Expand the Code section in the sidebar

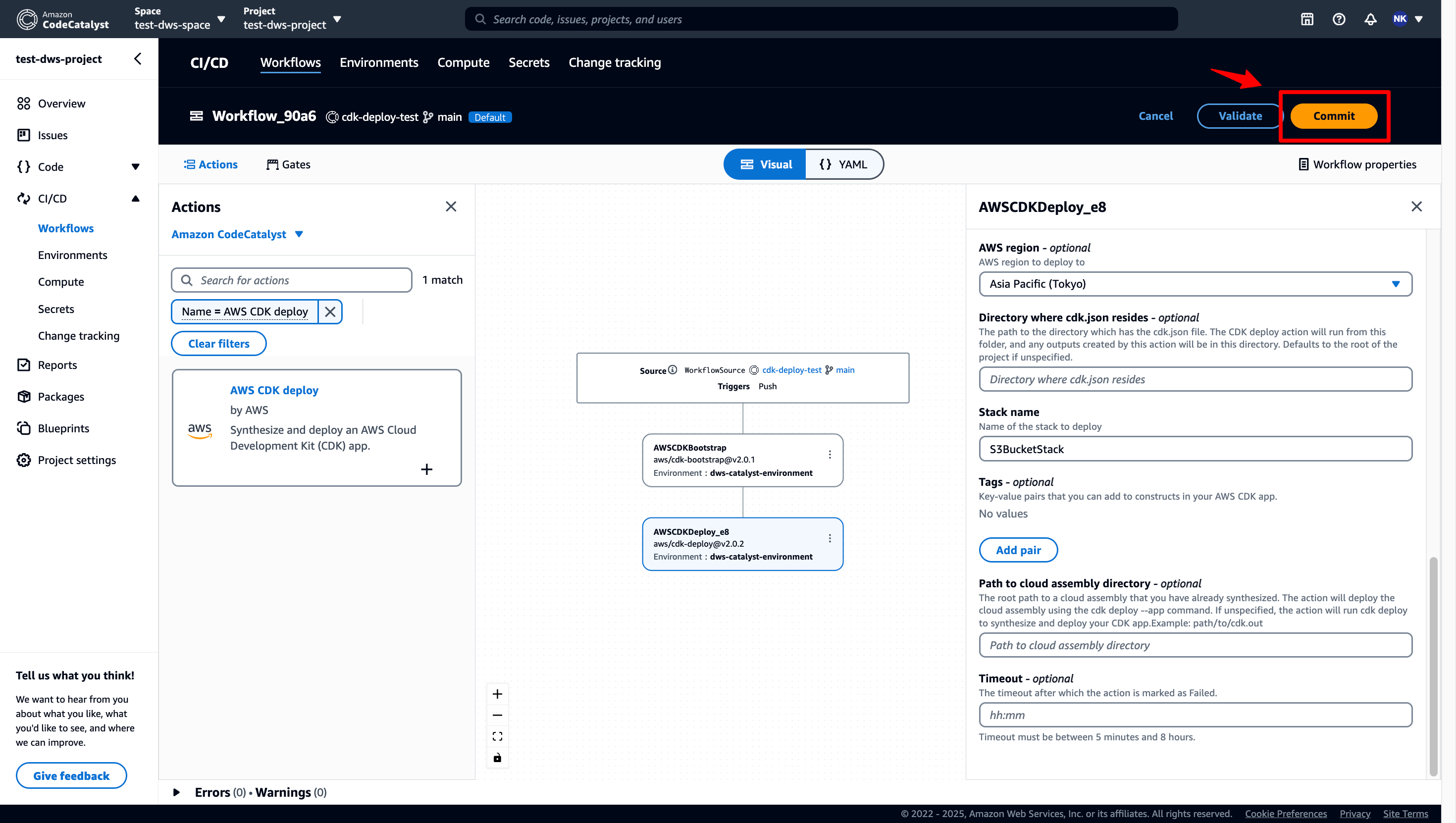tap(135, 167)
